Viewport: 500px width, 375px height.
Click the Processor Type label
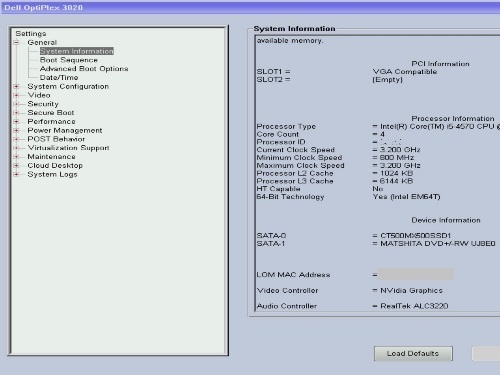[x=286, y=126]
